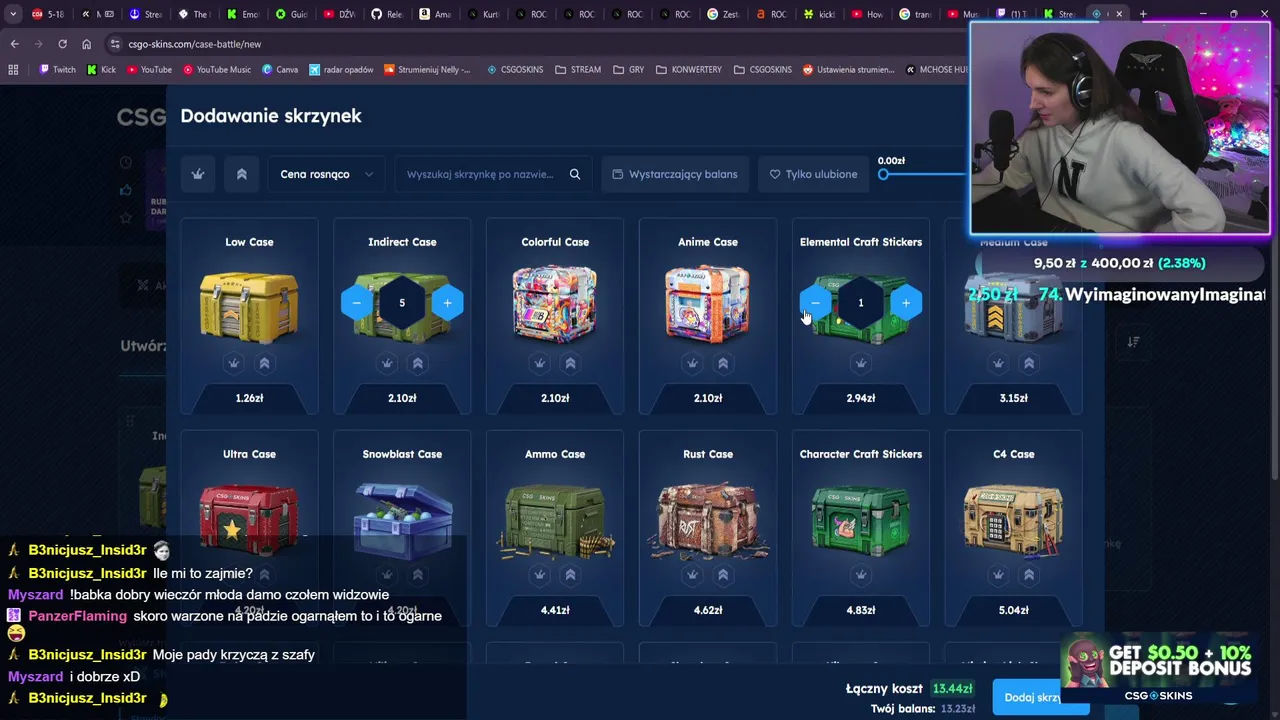This screenshot has width=1280, height=720.
Task: Click the price range slider handle
Action: click(x=883, y=175)
